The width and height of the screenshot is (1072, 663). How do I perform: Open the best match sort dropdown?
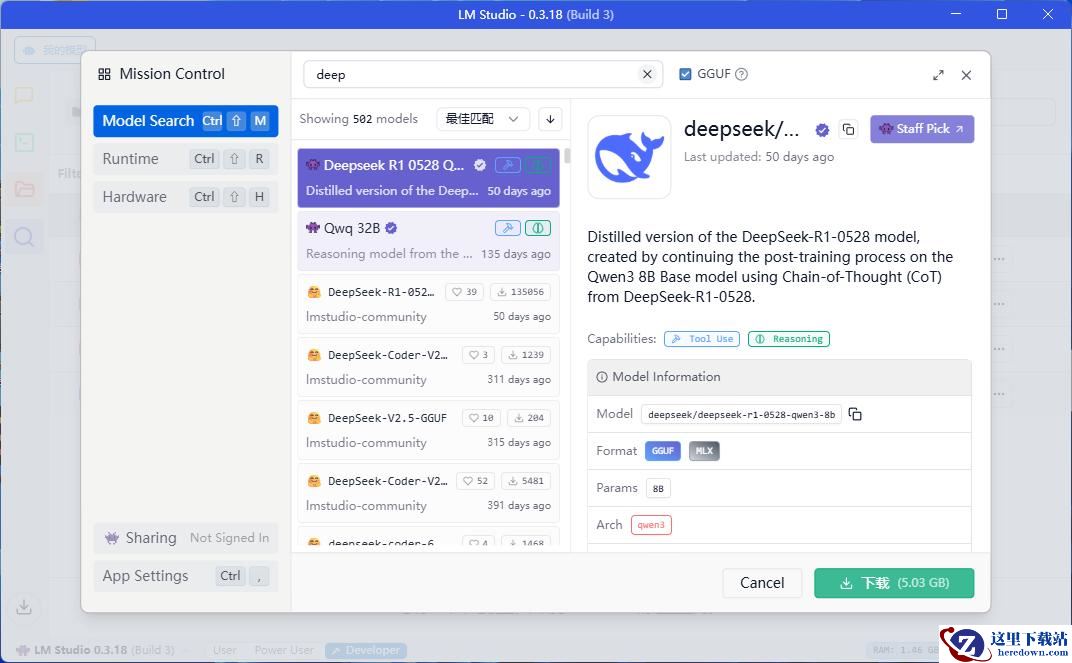[x=482, y=119]
